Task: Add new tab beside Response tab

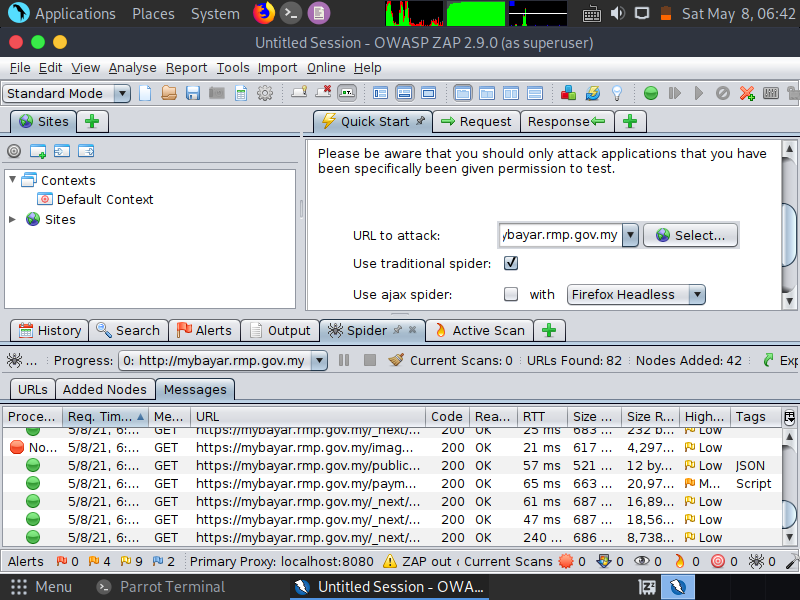Action: pyautogui.click(x=630, y=121)
